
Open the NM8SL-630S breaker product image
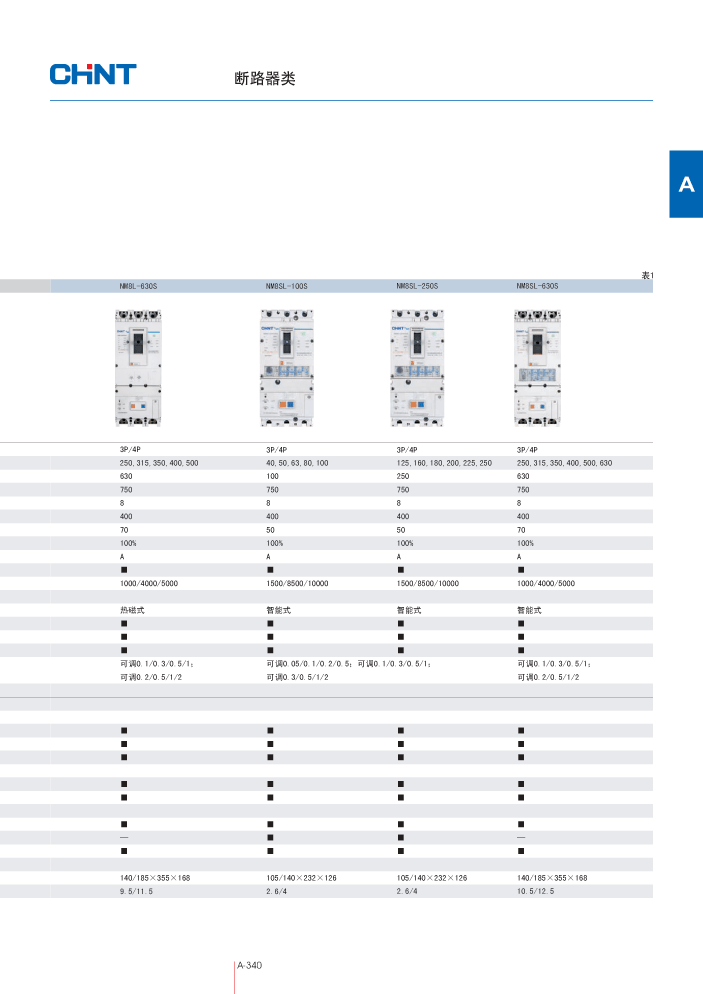pos(539,367)
